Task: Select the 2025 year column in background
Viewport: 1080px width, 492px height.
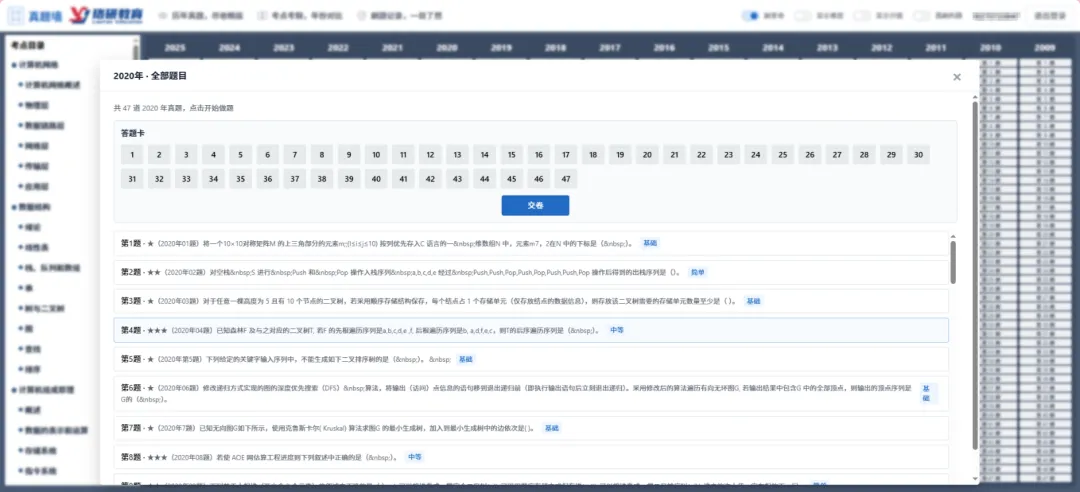Action: pyautogui.click(x=174, y=48)
